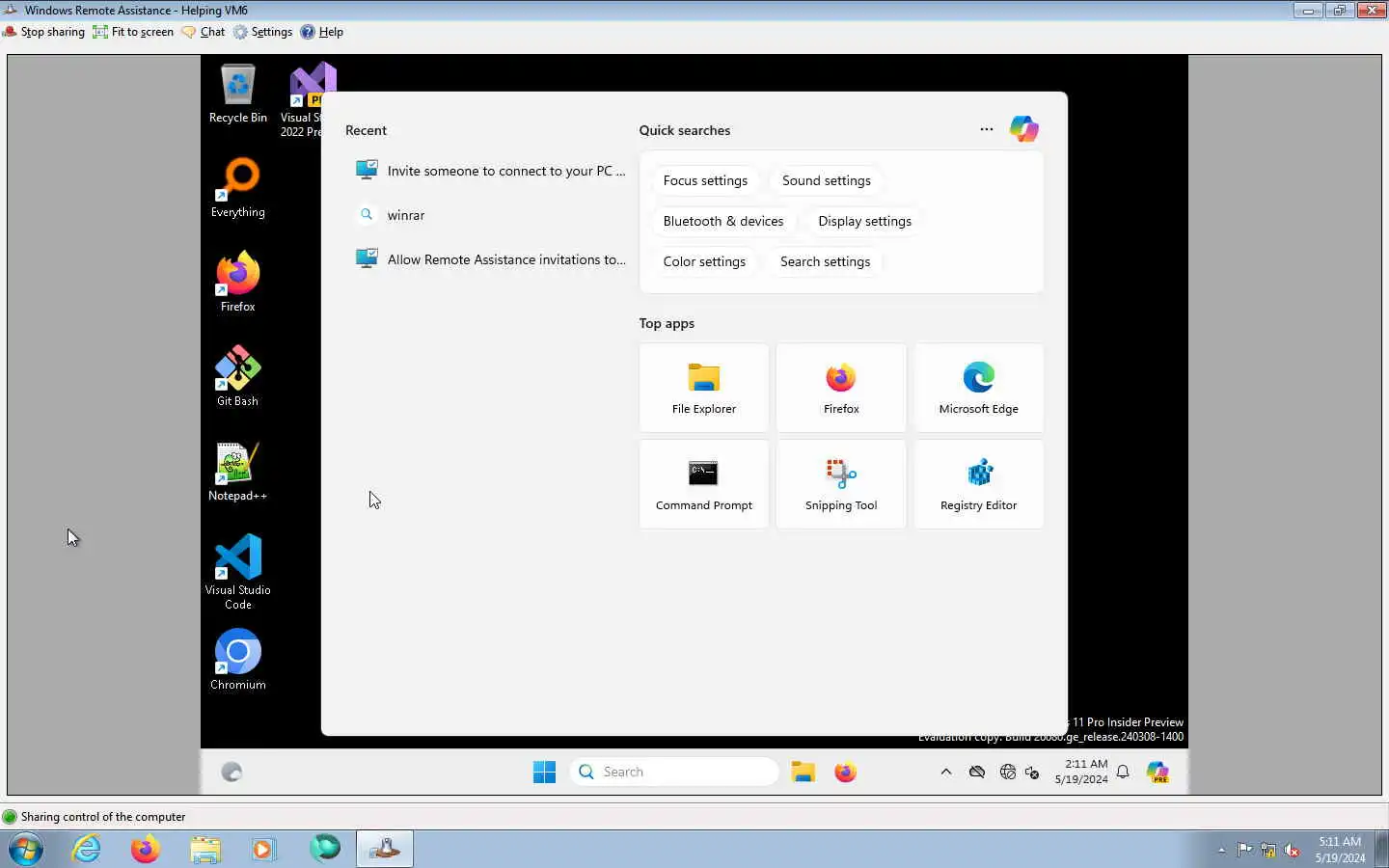Open the Chromium desktop shortcut
The width and height of the screenshot is (1389, 868).
point(237,660)
